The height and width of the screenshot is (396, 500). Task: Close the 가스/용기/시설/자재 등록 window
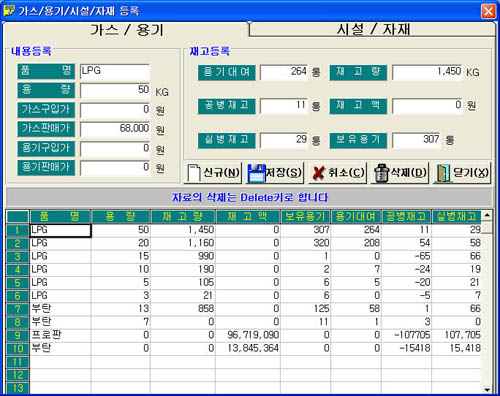pos(488,12)
